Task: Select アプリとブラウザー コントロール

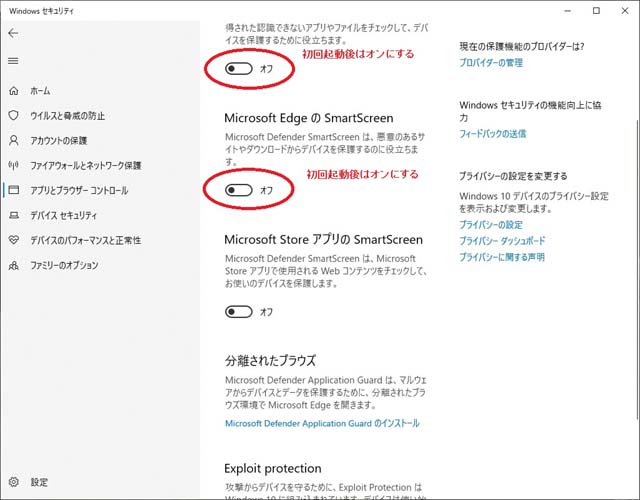Action: (79, 191)
